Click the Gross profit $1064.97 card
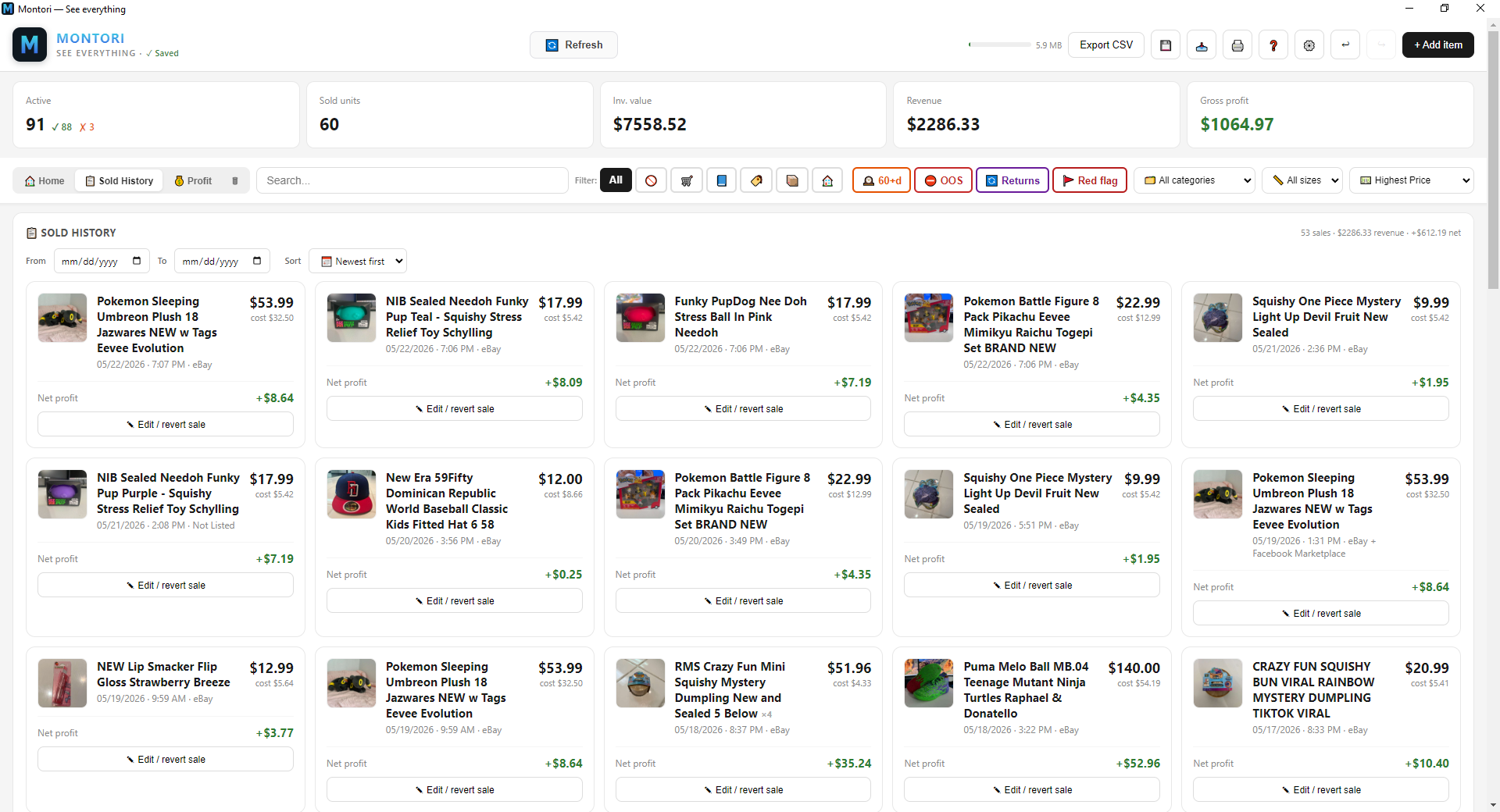This screenshot has width=1500, height=812. click(x=1330, y=115)
